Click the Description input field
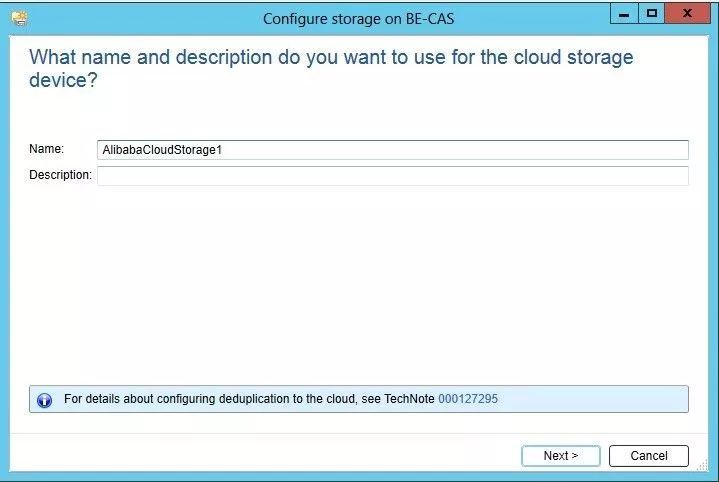719x482 pixels. pyautogui.click(x=393, y=176)
